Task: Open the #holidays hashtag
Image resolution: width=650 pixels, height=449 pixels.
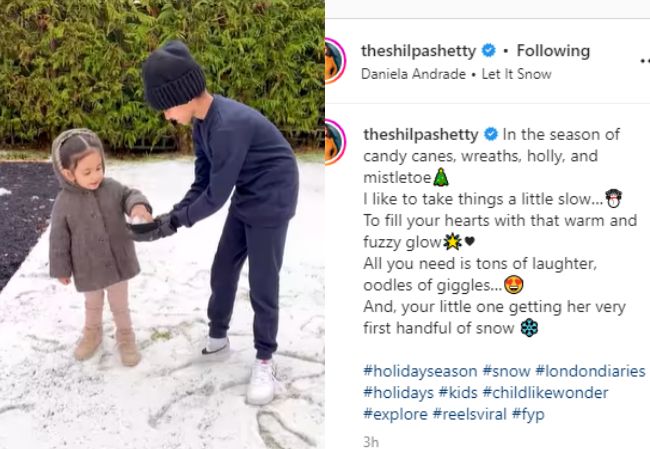Action: coord(398,393)
